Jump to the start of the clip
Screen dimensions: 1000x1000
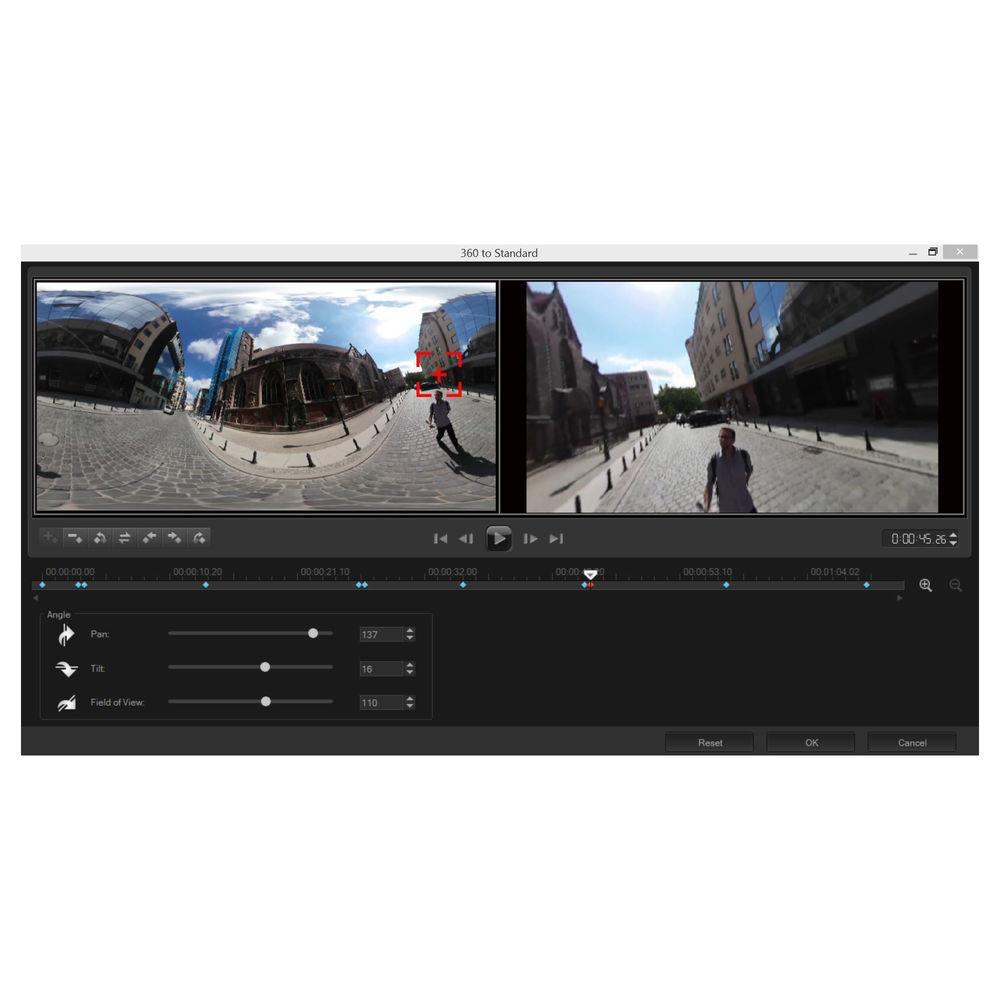point(440,539)
